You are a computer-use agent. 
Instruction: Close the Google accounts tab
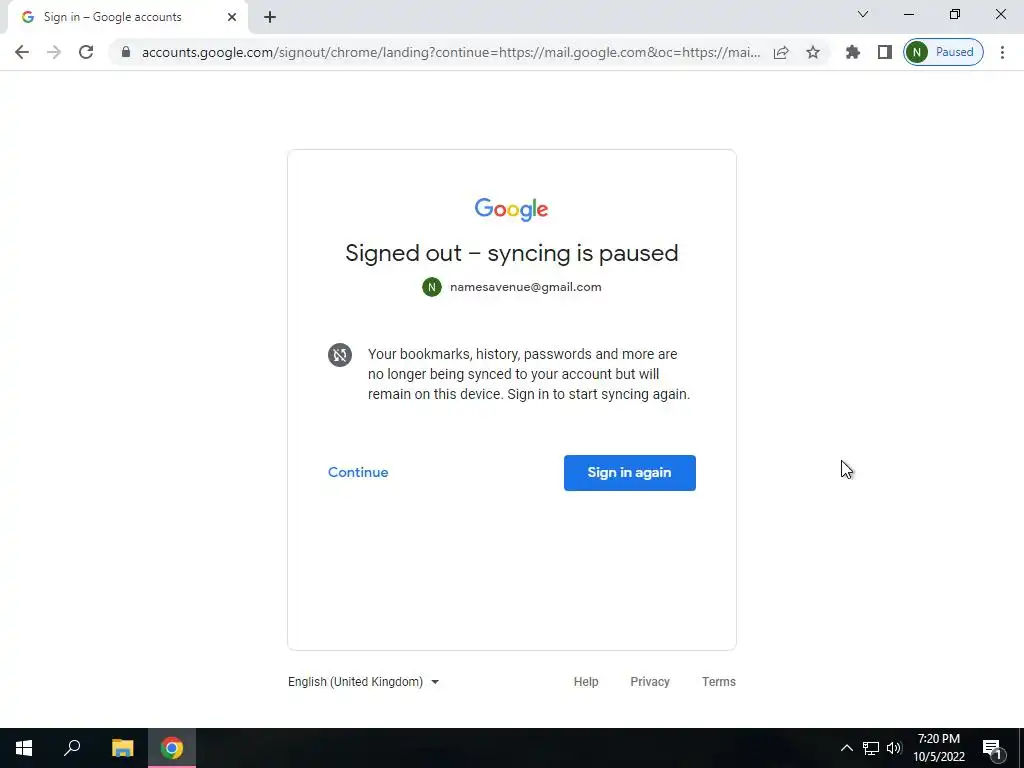tap(232, 17)
